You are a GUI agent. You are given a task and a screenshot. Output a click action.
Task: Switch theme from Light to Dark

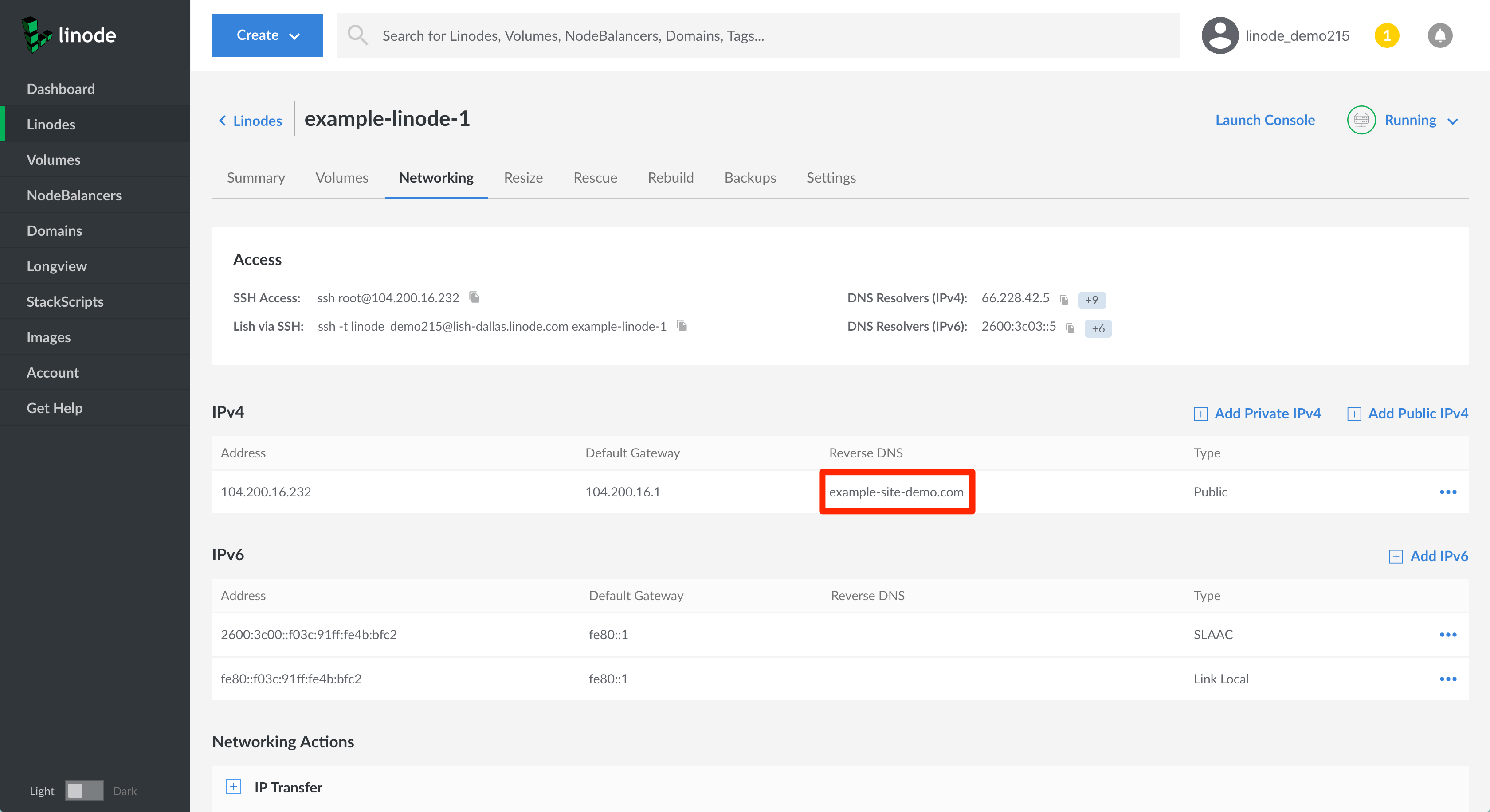pyautogui.click(x=83, y=791)
